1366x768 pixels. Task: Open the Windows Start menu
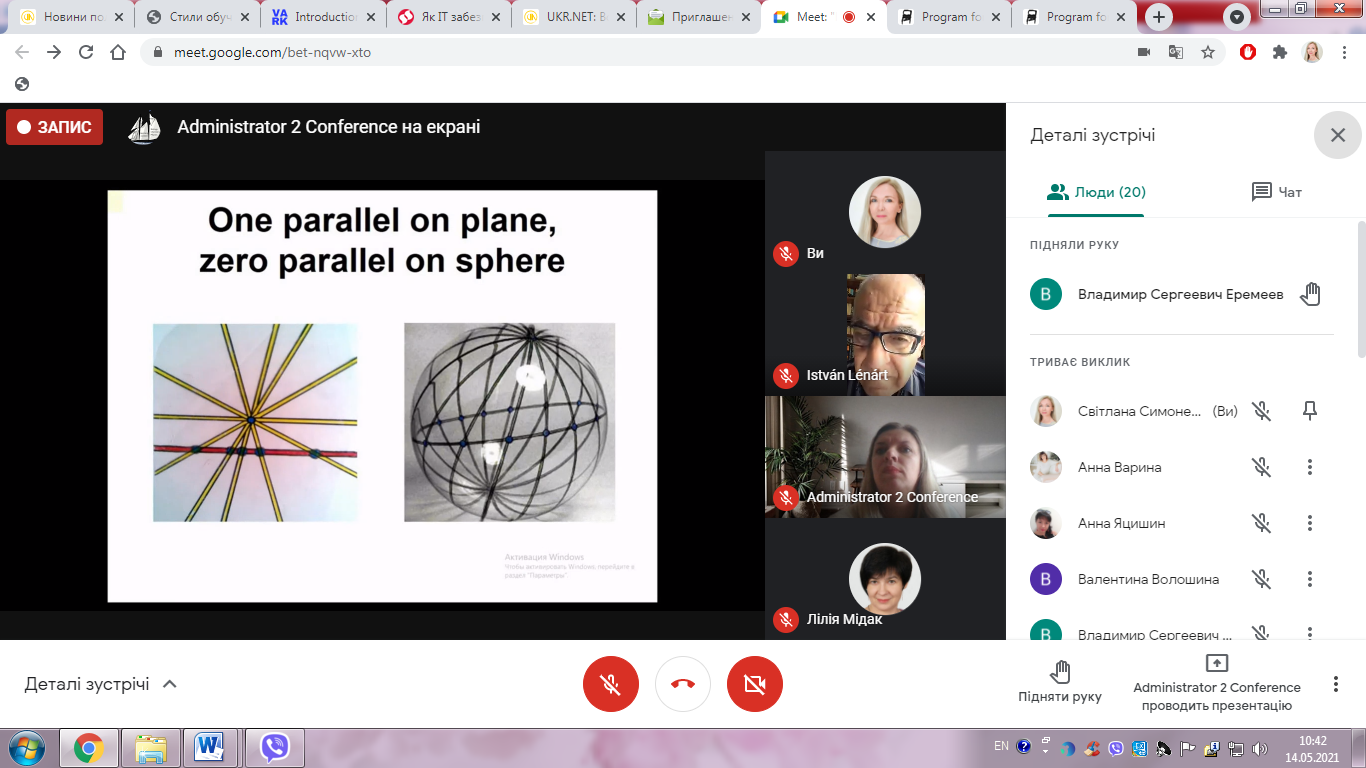point(27,746)
